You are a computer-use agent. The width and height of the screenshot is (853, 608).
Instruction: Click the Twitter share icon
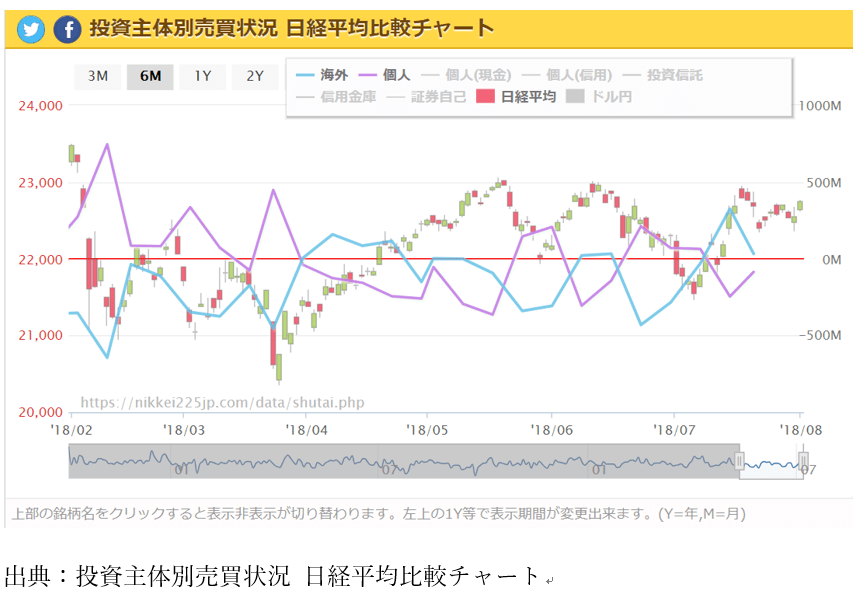(31, 29)
